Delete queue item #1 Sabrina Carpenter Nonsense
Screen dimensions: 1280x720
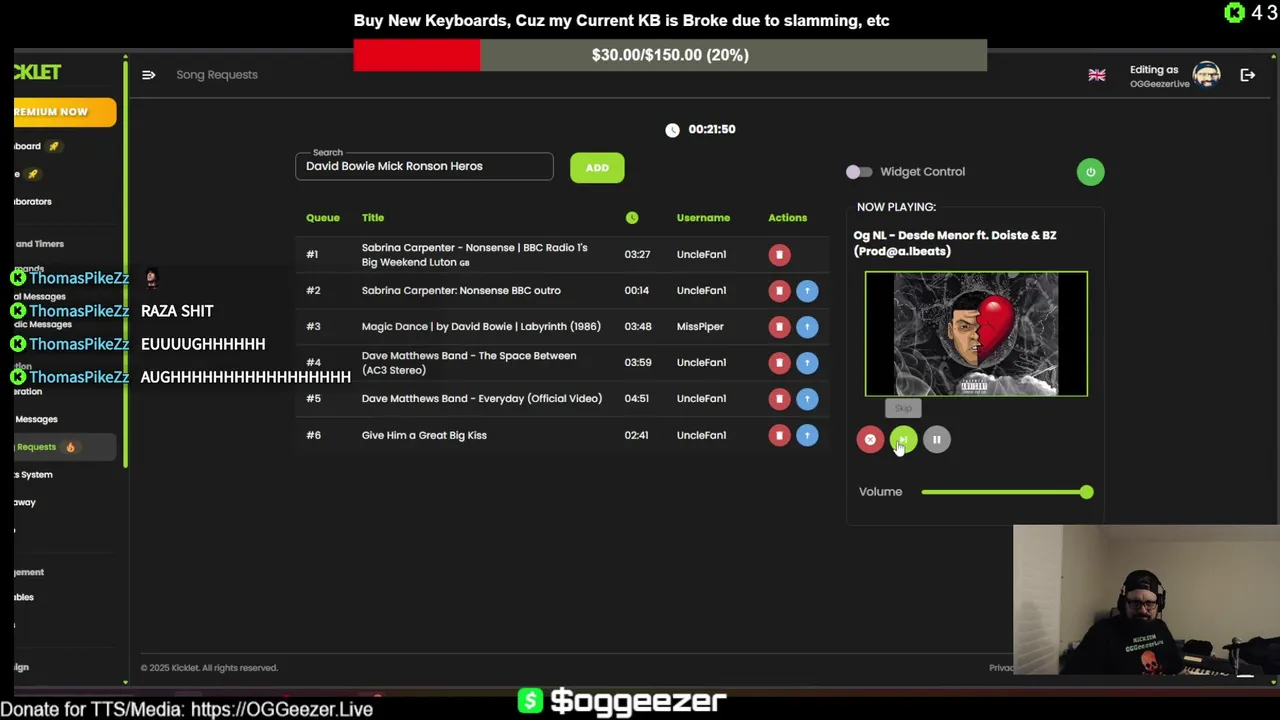[779, 255]
